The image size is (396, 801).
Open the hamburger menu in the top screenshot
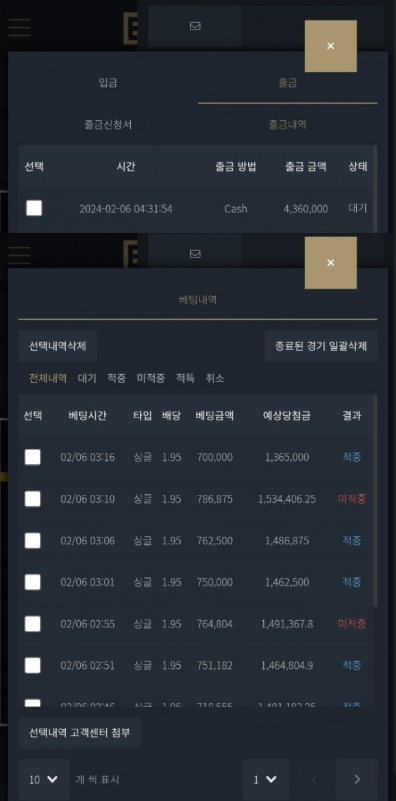pos(19,27)
